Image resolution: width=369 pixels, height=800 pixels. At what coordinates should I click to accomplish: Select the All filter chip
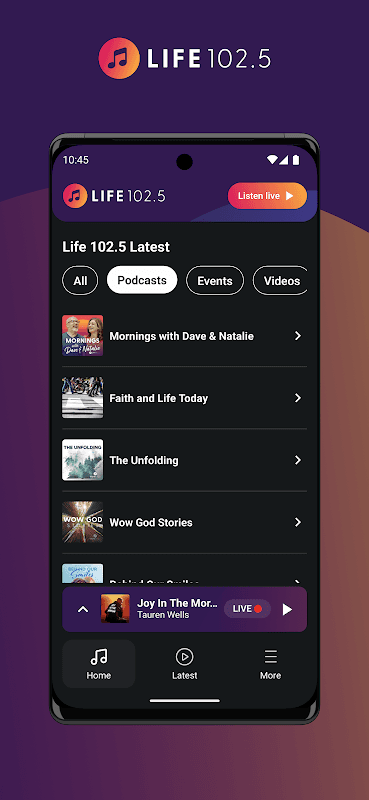click(80, 281)
